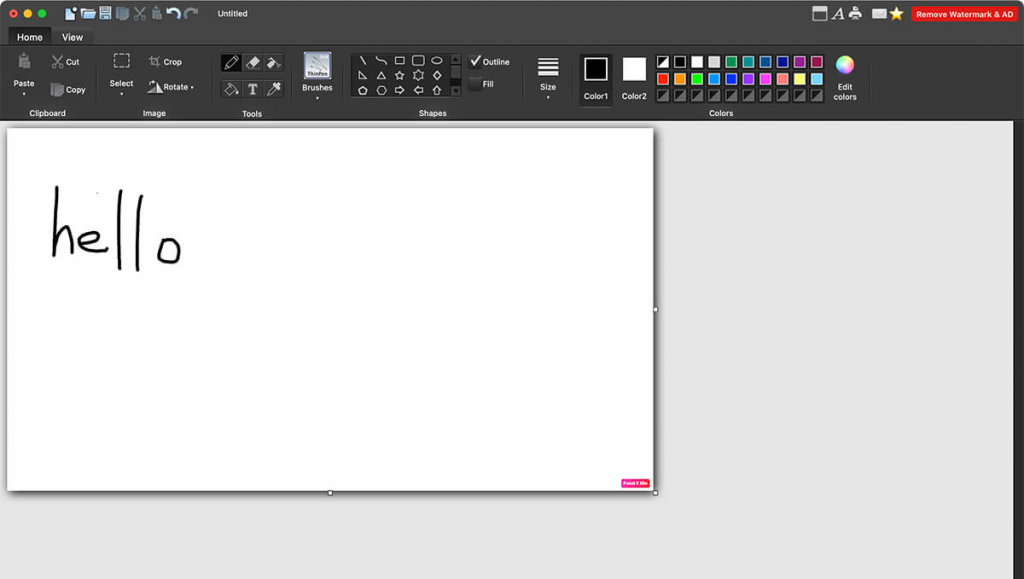The width and height of the screenshot is (1024, 579).
Task: Create a new document from title bar
Action: click(70, 13)
